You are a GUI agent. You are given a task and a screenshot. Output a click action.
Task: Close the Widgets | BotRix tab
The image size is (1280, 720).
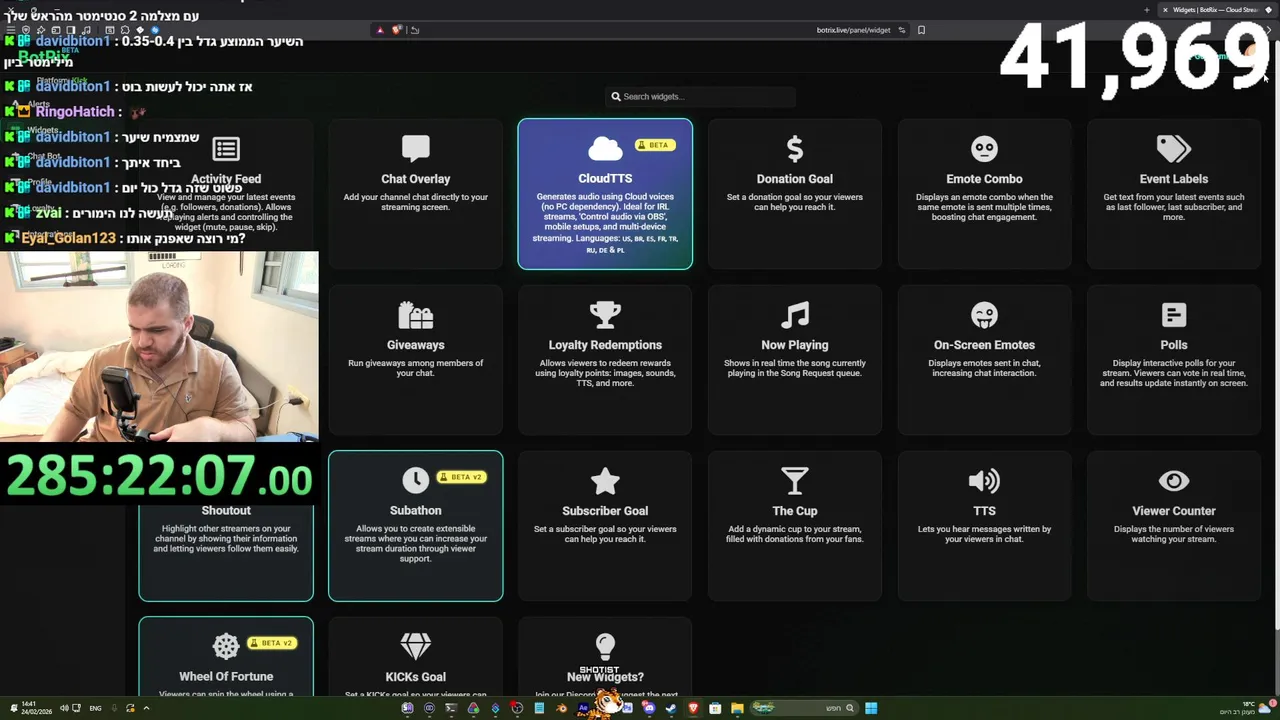[1165, 10]
